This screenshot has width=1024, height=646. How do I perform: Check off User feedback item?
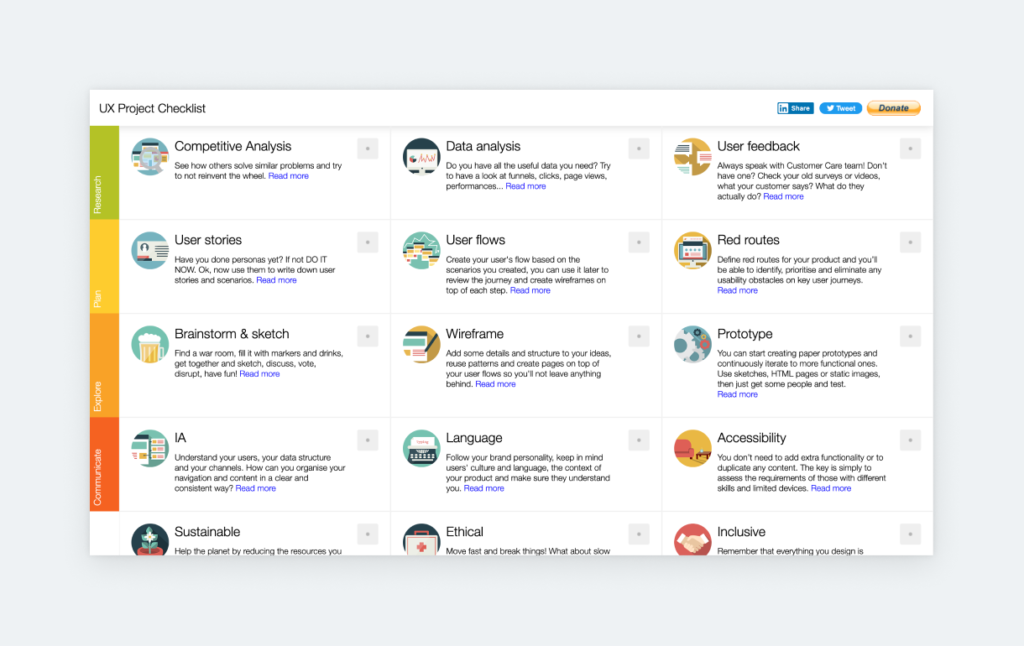[x=910, y=148]
